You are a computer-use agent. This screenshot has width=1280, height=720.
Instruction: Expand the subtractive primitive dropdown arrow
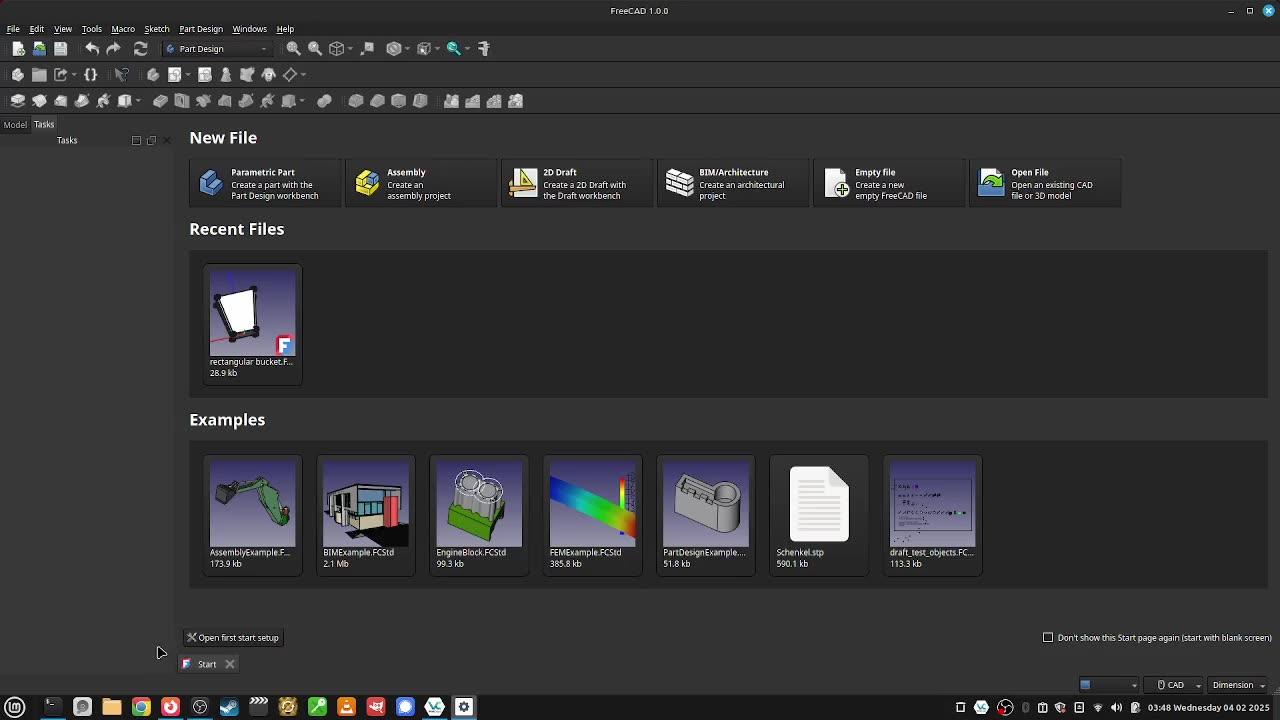(x=302, y=101)
